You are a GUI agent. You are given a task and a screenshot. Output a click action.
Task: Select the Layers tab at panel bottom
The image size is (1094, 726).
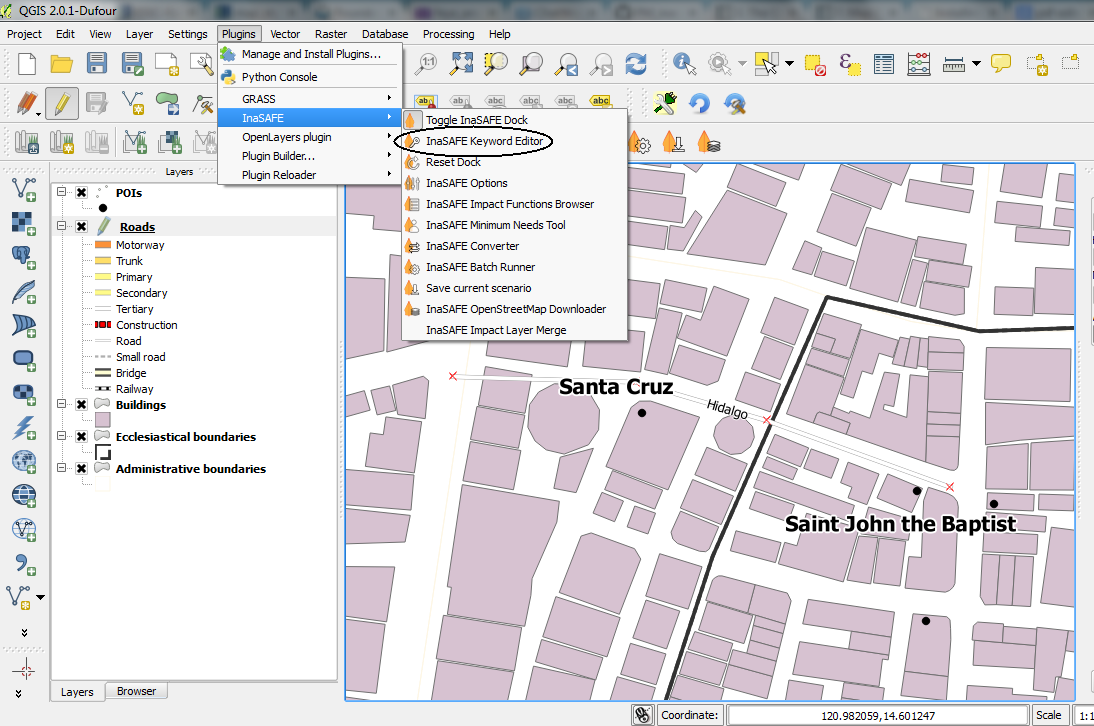[x=77, y=692]
